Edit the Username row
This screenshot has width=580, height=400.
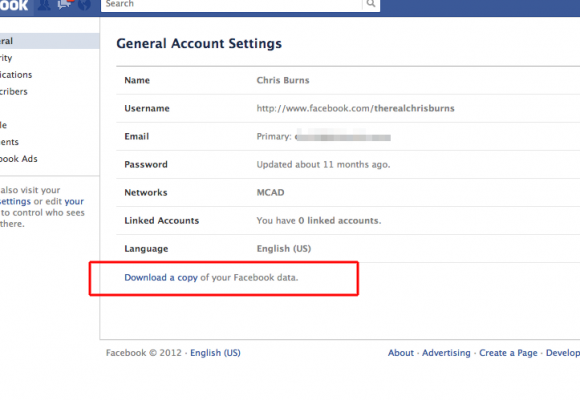pos(348,108)
